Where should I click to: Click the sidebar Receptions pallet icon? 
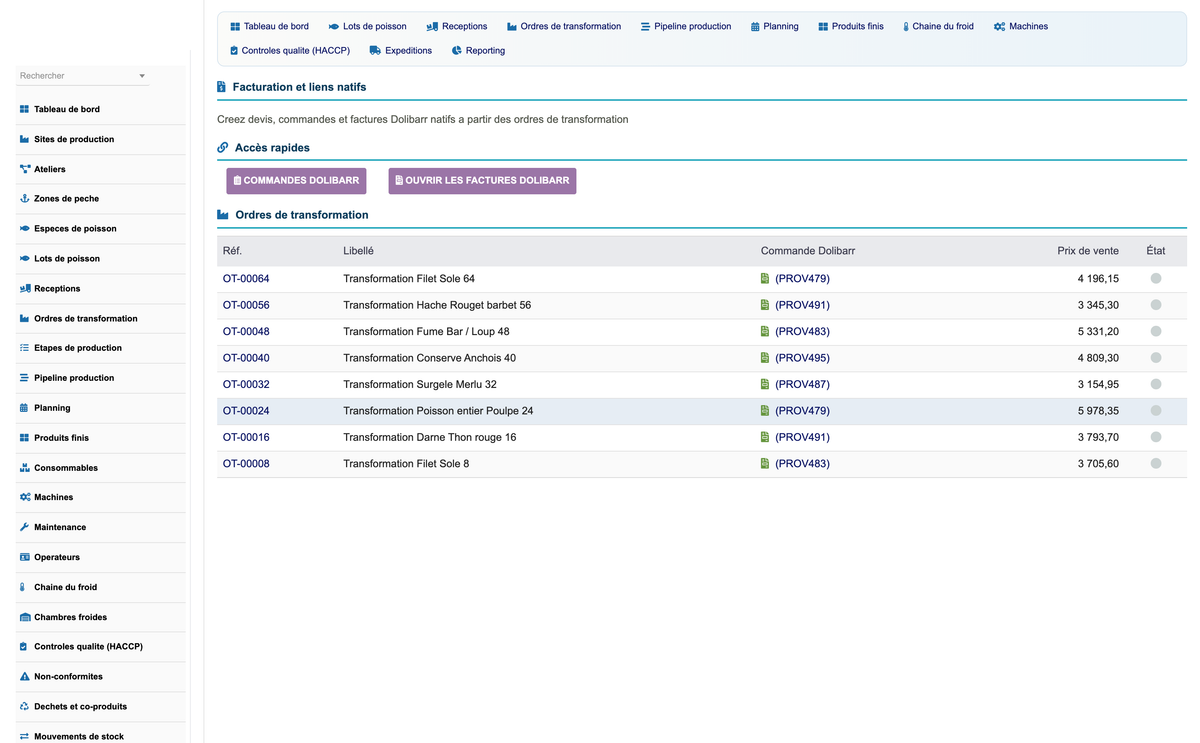click(24, 288)
